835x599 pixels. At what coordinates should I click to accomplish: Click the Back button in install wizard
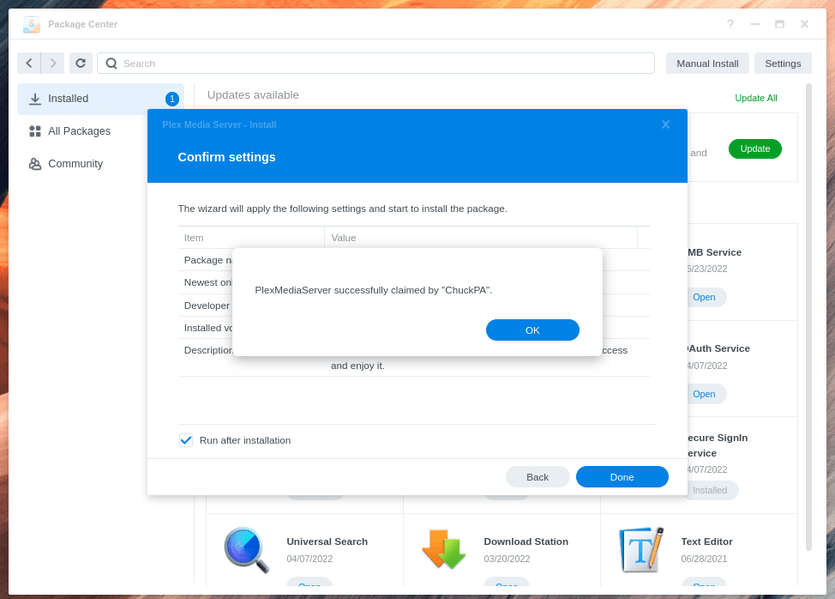pos(537,477)
